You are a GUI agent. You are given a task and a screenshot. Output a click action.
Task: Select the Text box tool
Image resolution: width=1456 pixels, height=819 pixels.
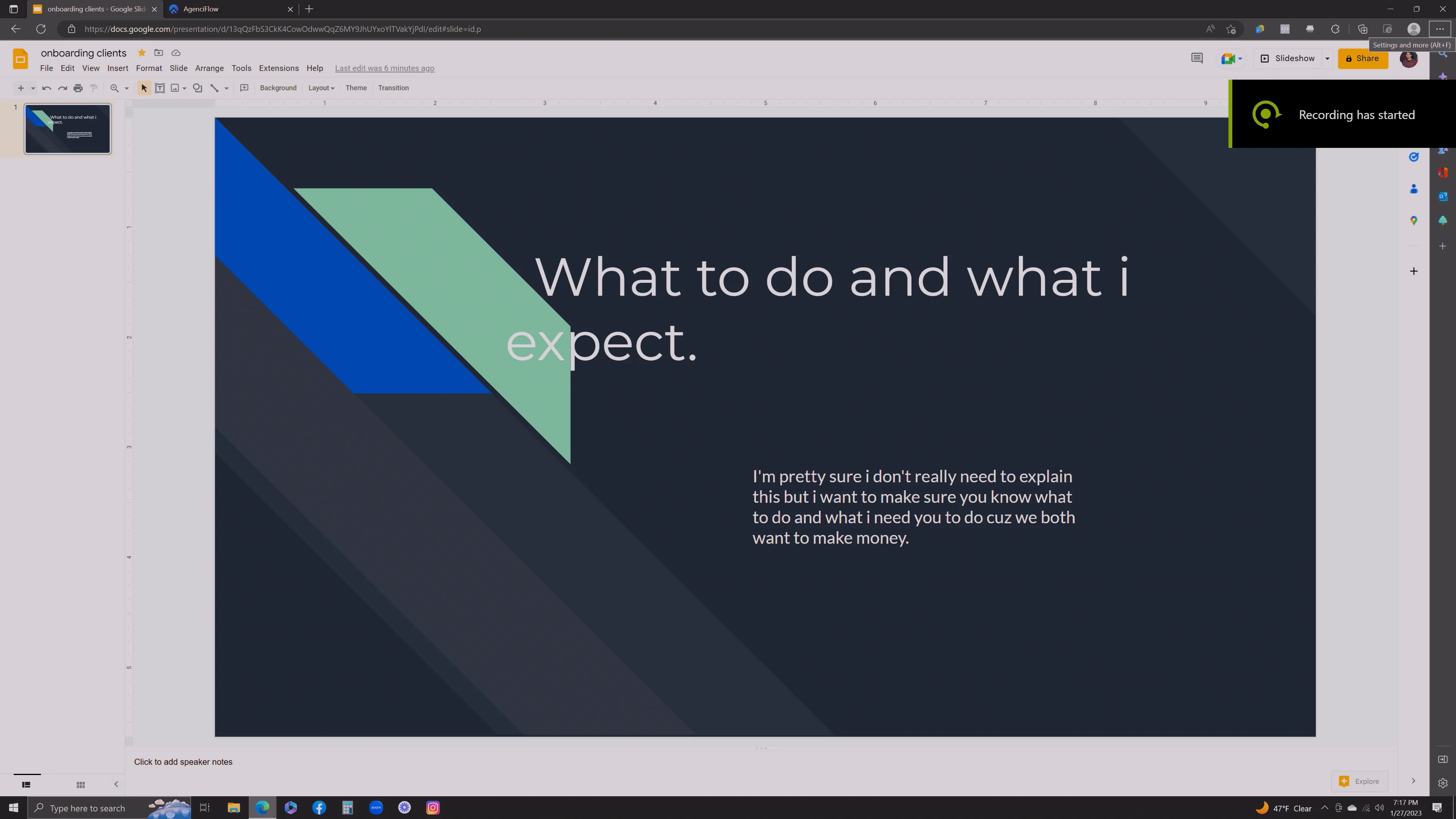point(159,88)
